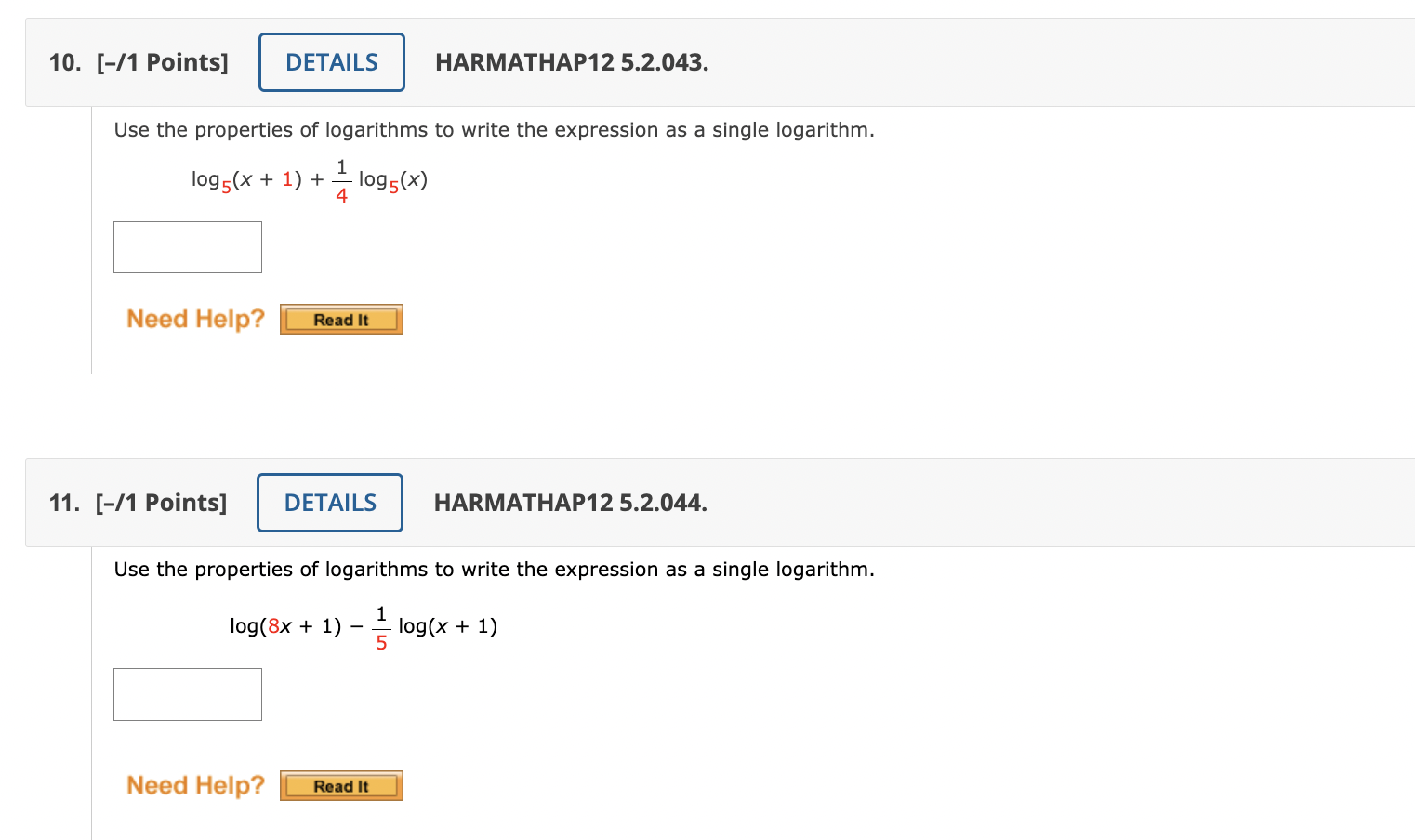
Task: Click the fraction 1/5 in the expression
Action: tap(380, 626)
